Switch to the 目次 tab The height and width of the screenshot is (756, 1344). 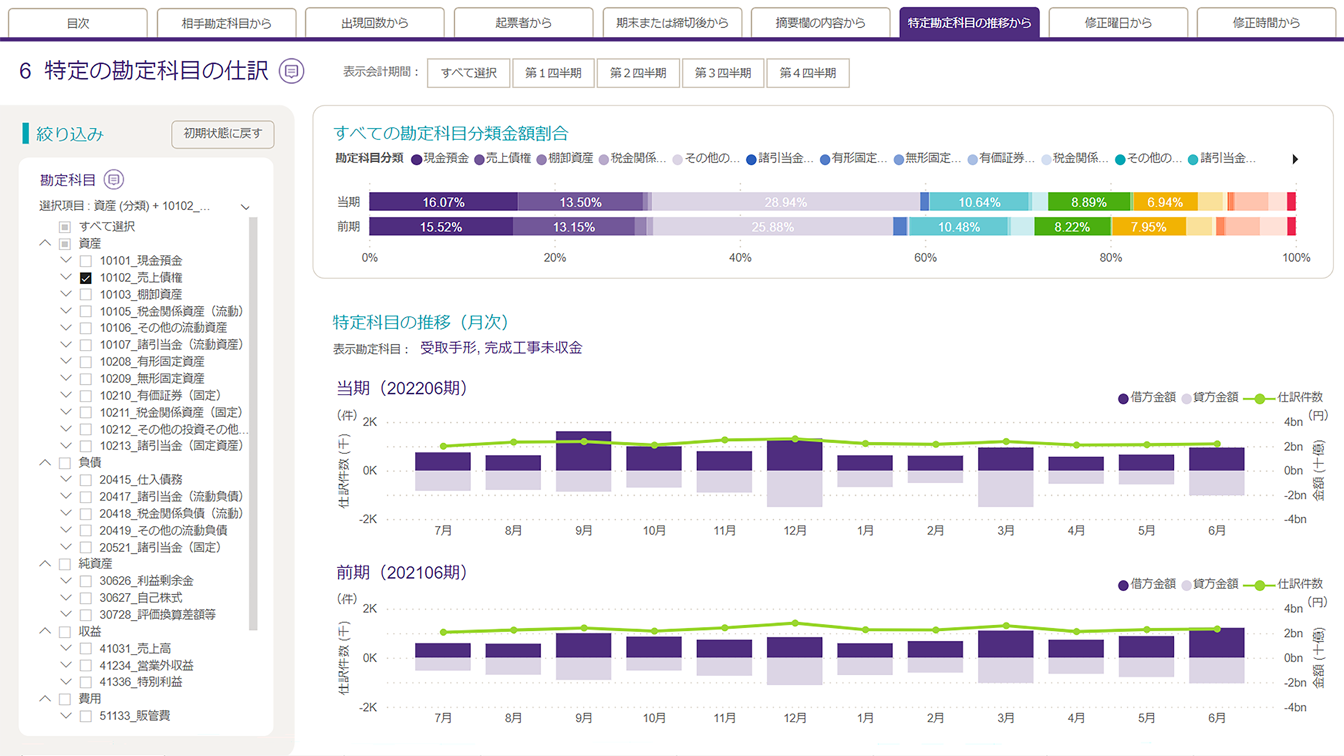pyautogui.click(x=78, y=23)
